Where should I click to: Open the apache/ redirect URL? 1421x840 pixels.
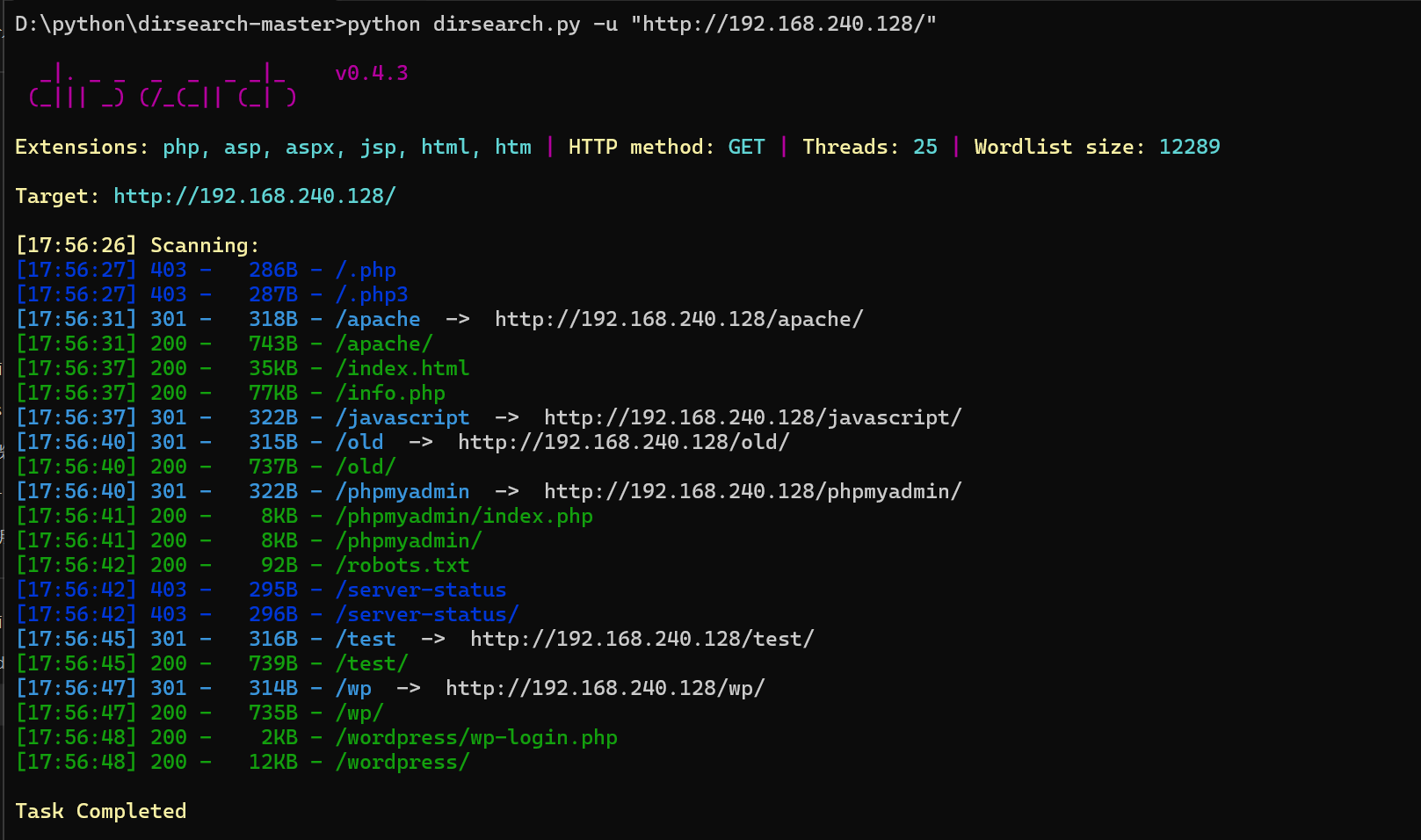678,319
